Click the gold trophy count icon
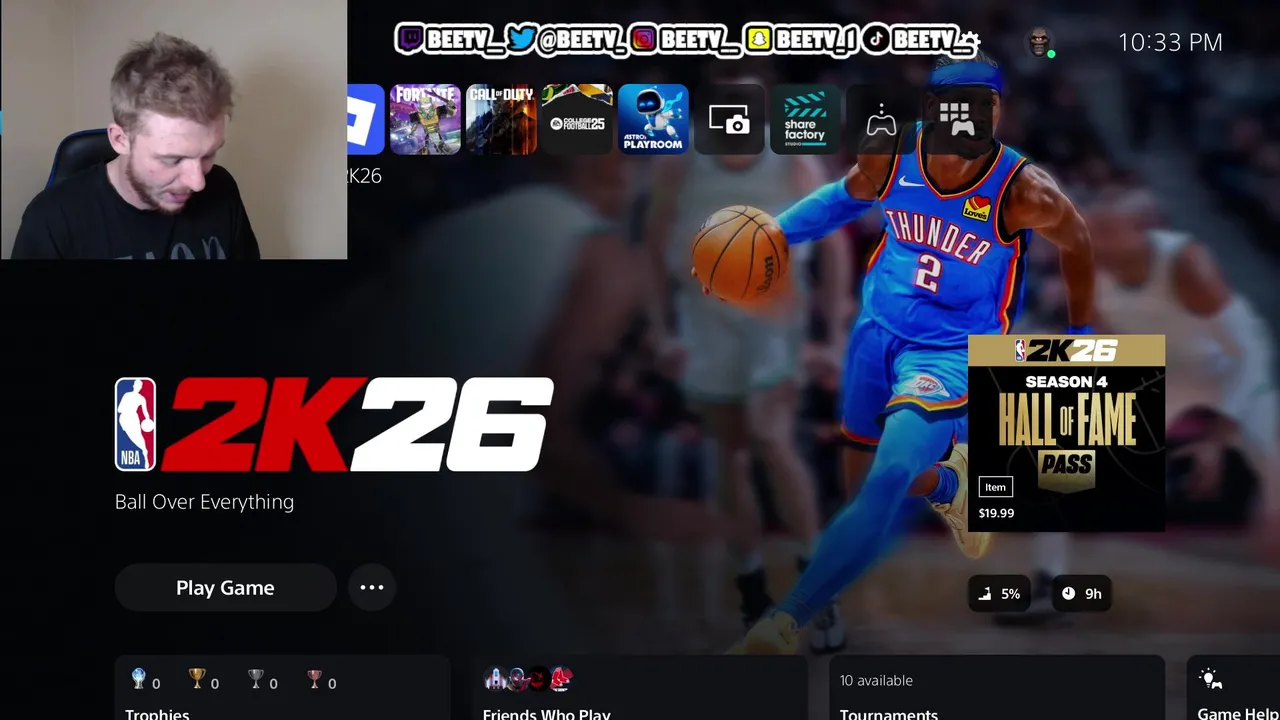Viewport: 1280px width, 720px height. coord(197,680)
